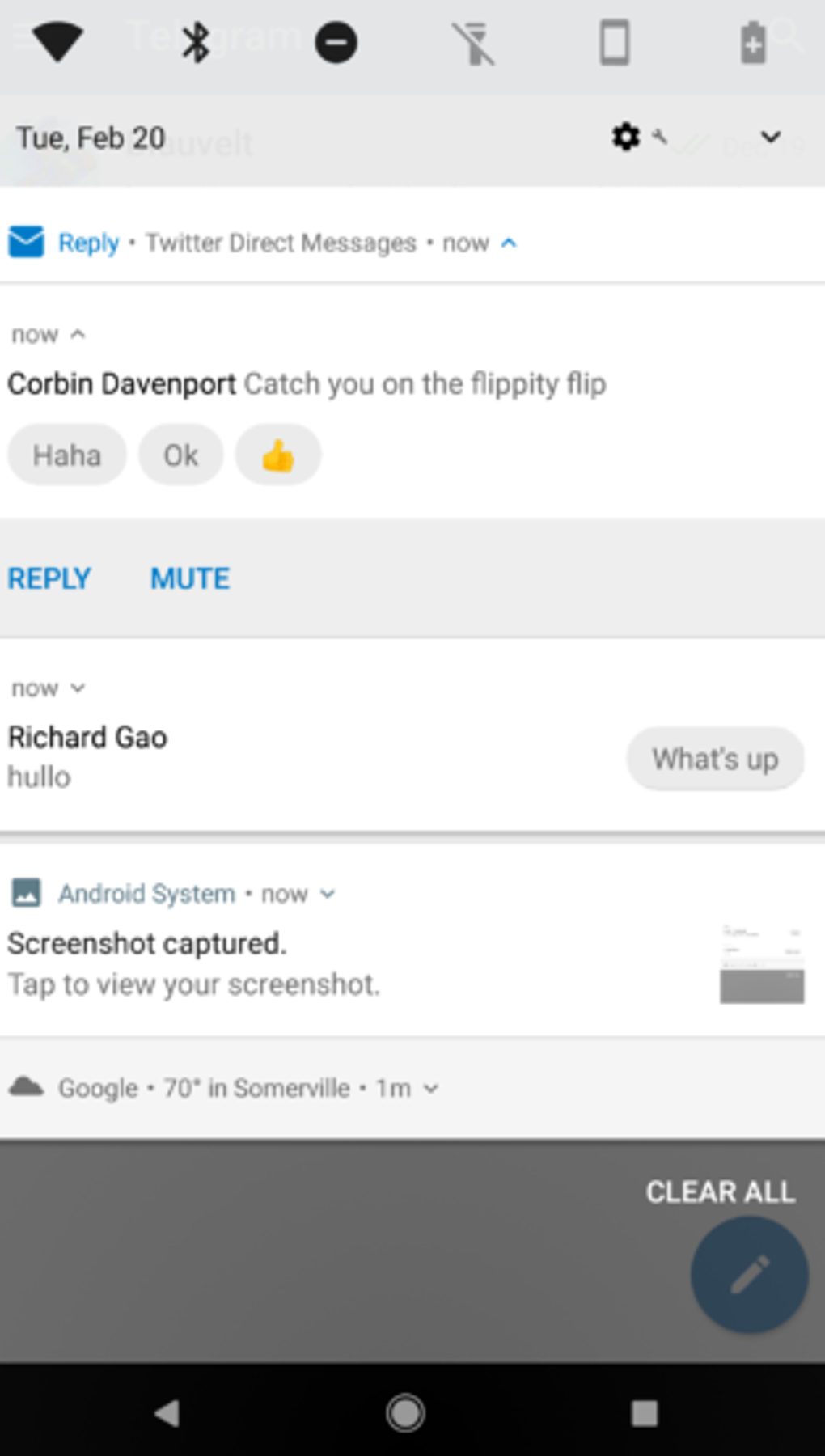This screenshot has width=825, height=1456.
Task: Open the captured screenshot thumbnail
Action: pos(762,963)
